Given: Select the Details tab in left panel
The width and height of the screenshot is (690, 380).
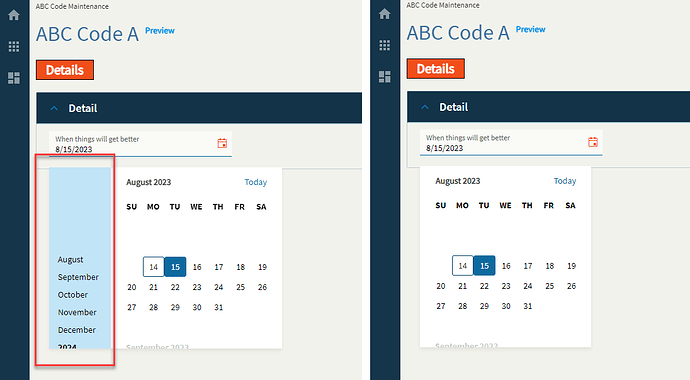Looking at the screenshot, I should (65, 70).
